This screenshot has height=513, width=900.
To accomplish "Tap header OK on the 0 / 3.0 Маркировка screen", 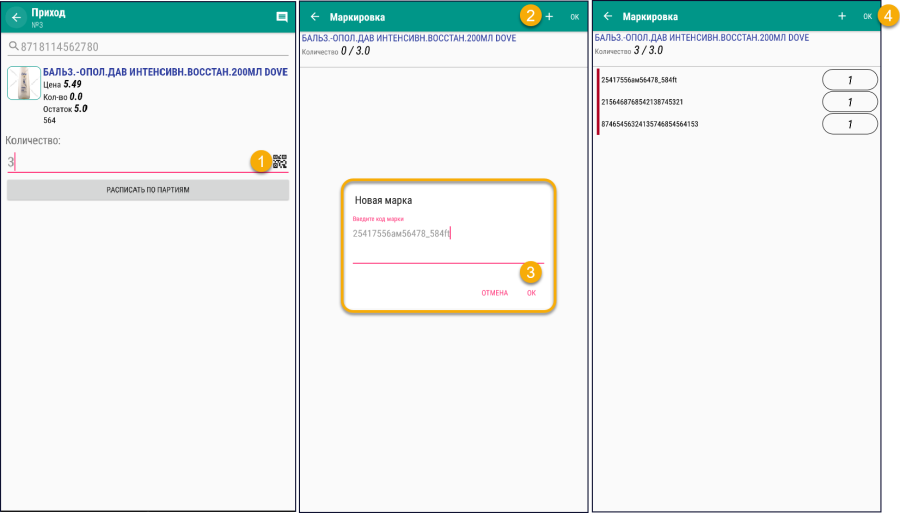I will pyautogui.click(x=574, y=17).
